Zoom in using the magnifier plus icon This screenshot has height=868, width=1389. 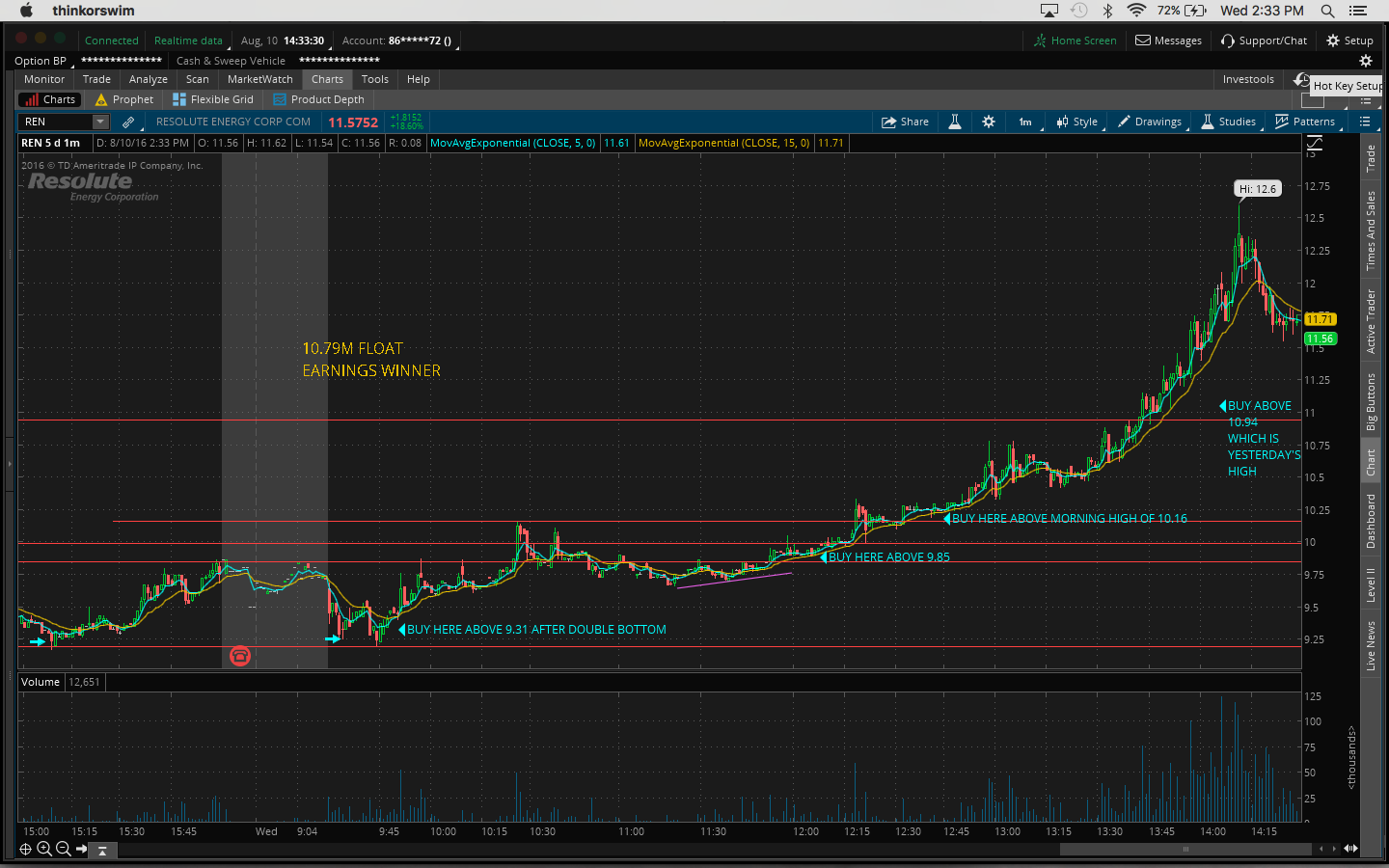(43, 849)
